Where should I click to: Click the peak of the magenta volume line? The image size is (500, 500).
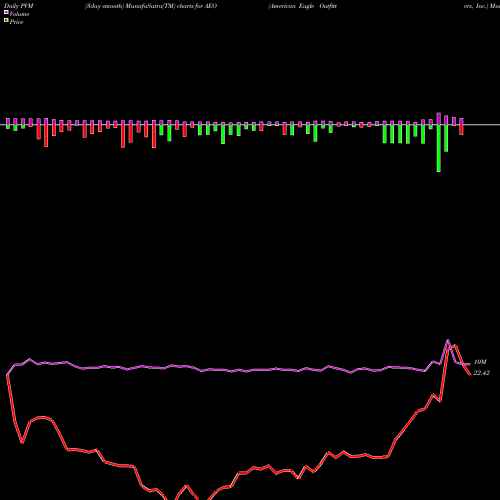(448, 340)
